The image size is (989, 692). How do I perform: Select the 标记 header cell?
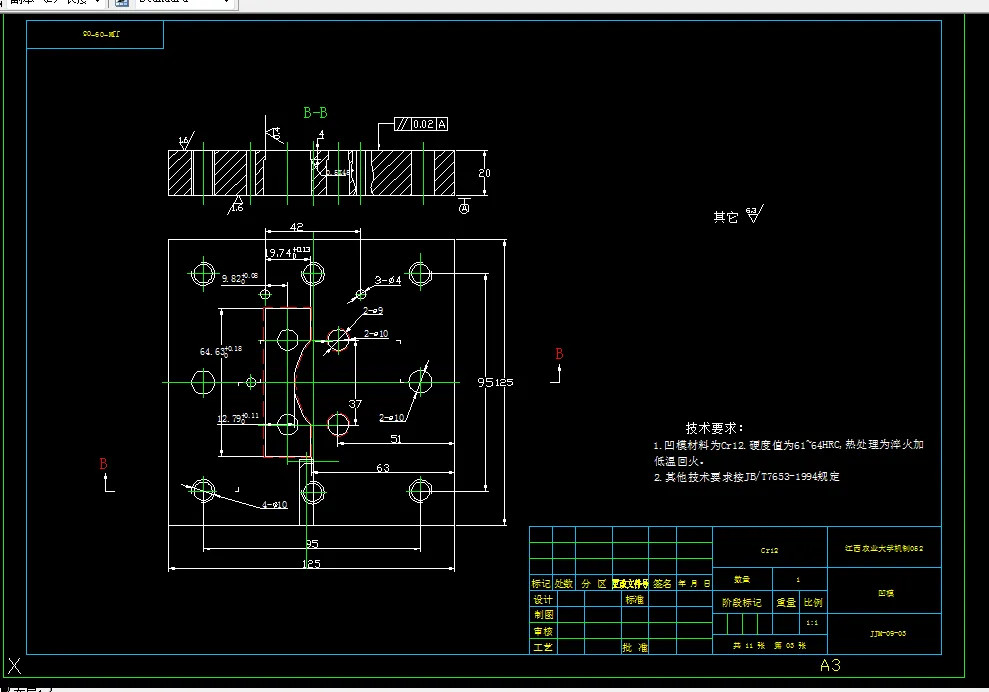541,584
